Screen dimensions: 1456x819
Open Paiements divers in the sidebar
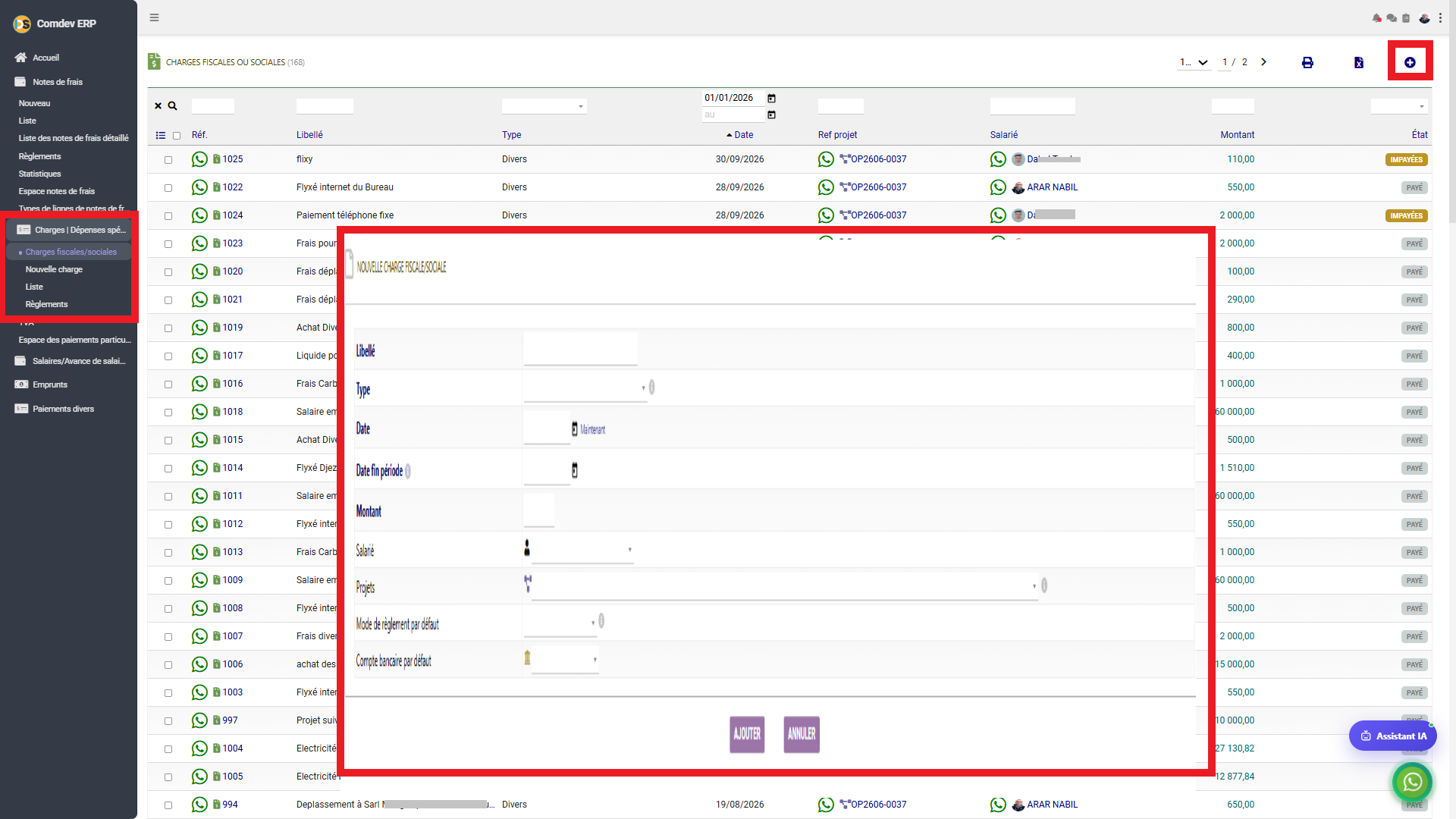pyautogui.click(x=55, y=409)
